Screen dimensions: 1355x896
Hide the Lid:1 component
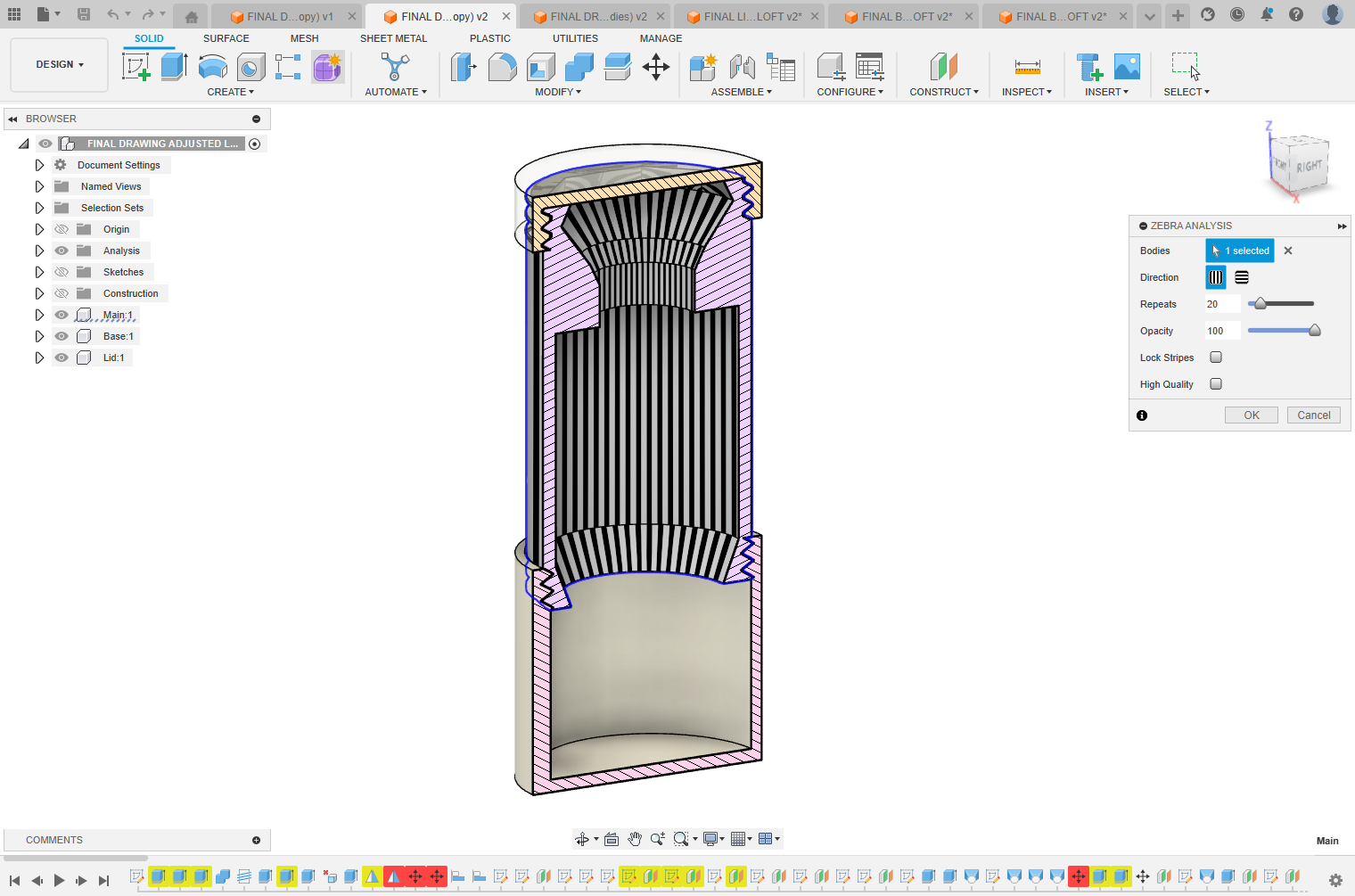pos(62,358)
